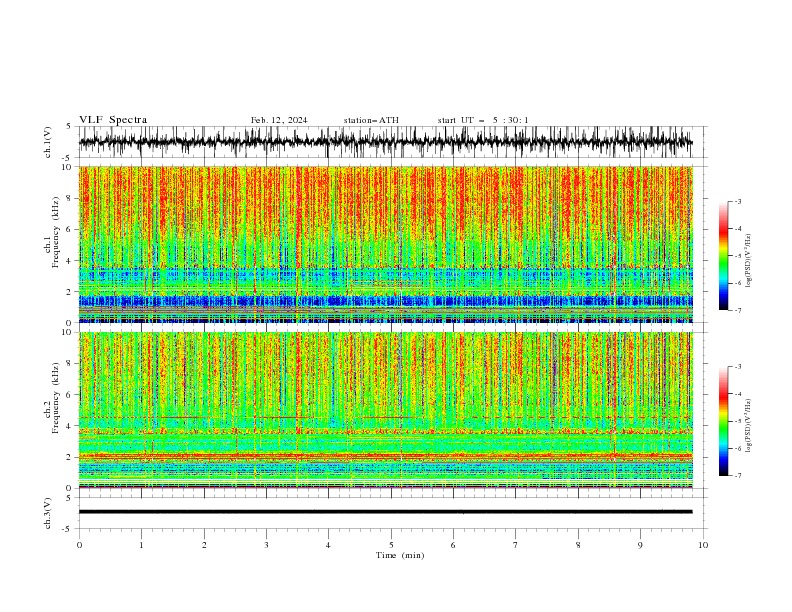Image resolution: width=792 pixels, height=612 pixels.
Task: Click the "VLF Spectra" title text
Action: tap(113, 120)
